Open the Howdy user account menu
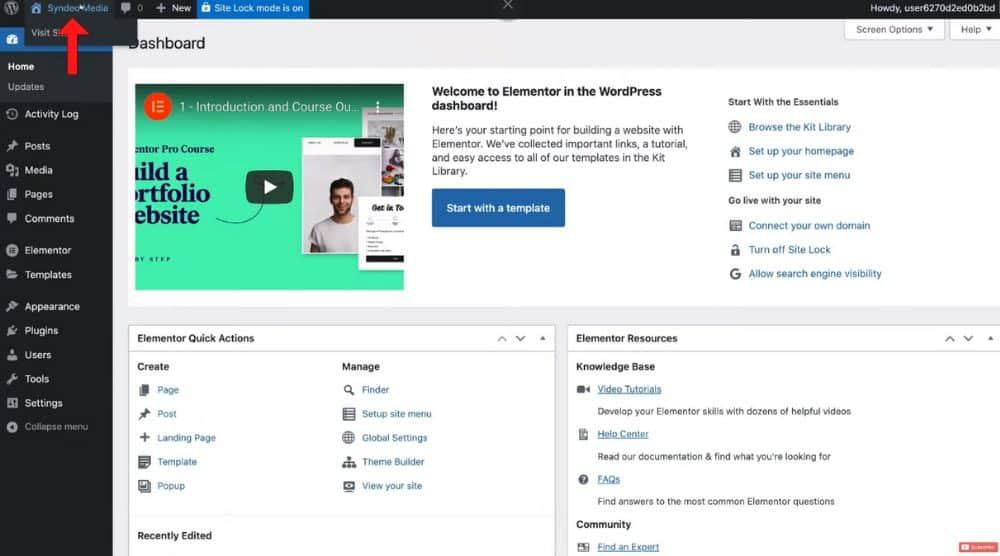Image resolution: width=1000 pixels, height=556 pixels. pos(932,8)
